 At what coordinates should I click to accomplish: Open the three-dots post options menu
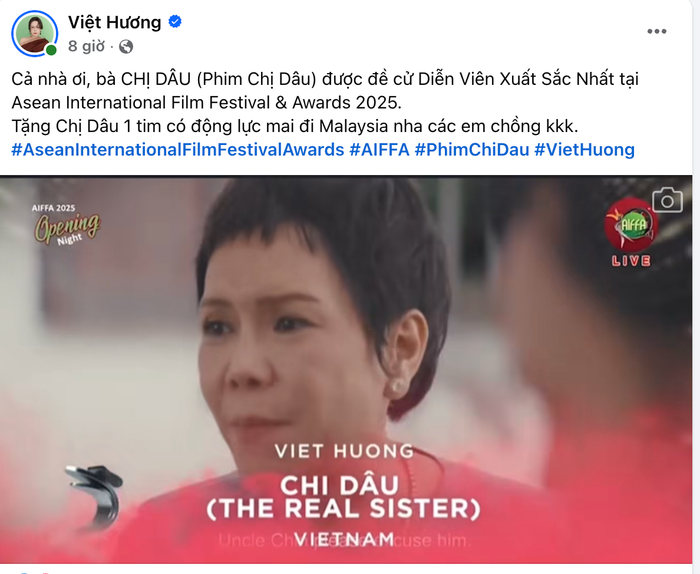tap(657, 31)
